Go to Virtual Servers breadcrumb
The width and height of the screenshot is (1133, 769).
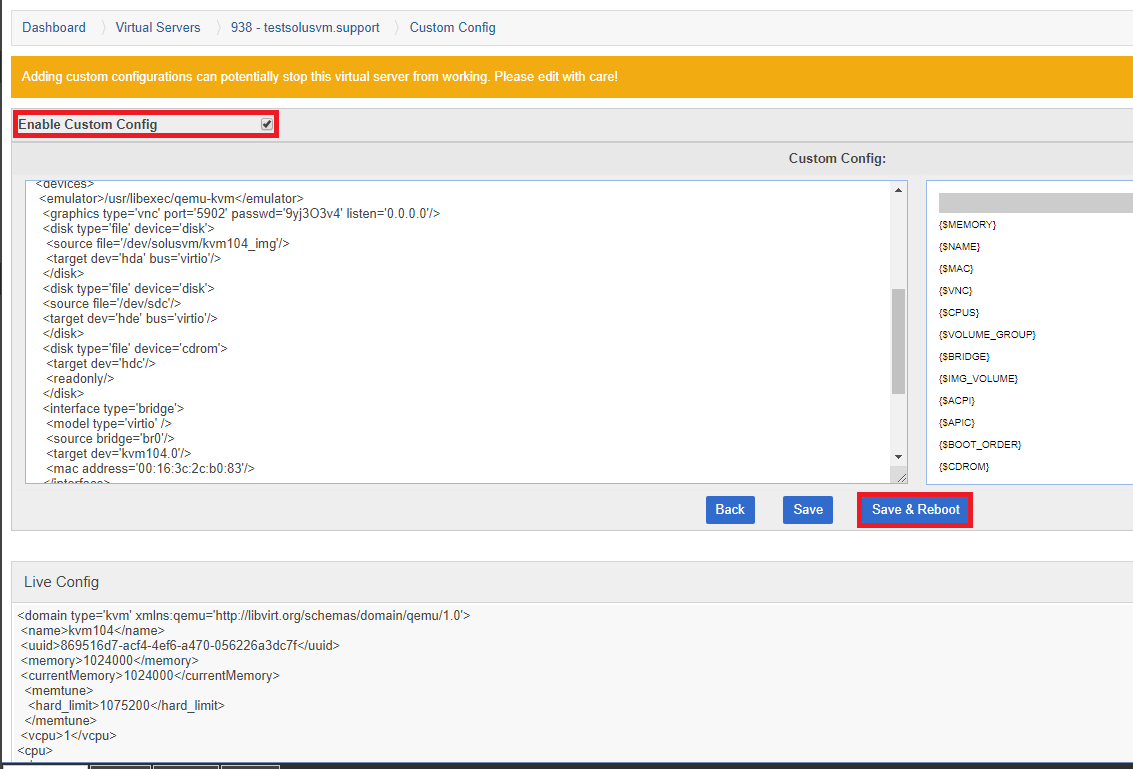tap(158, 27)
